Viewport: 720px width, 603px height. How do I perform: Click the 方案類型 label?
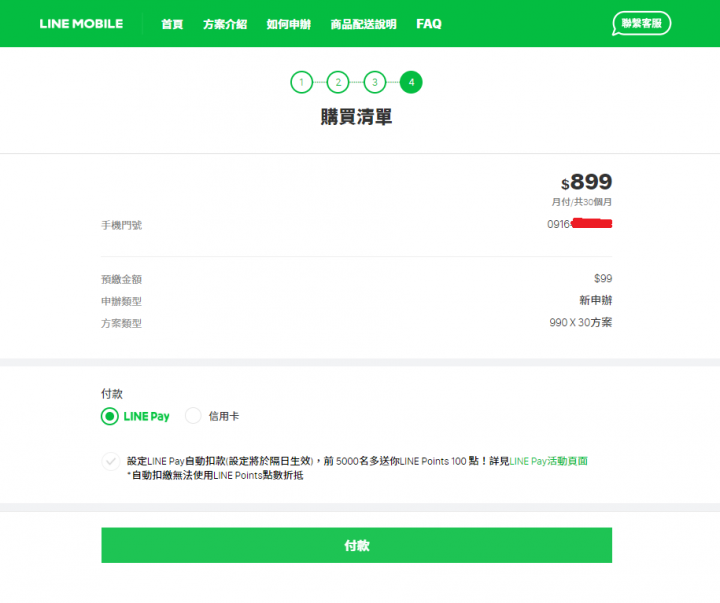(x=122, y=323)
